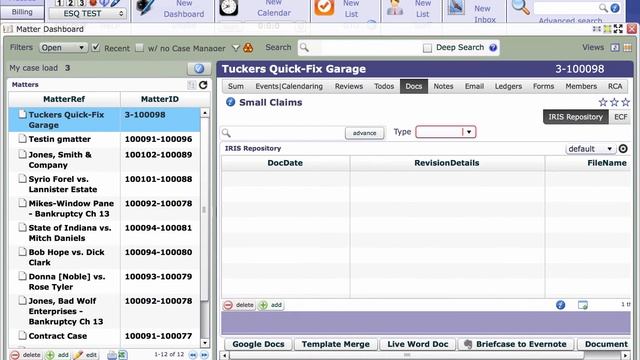This screenshot has height=360, width=640.
Task: Click Briefcase to Evernote button
Action: click(x=516, y=344)
